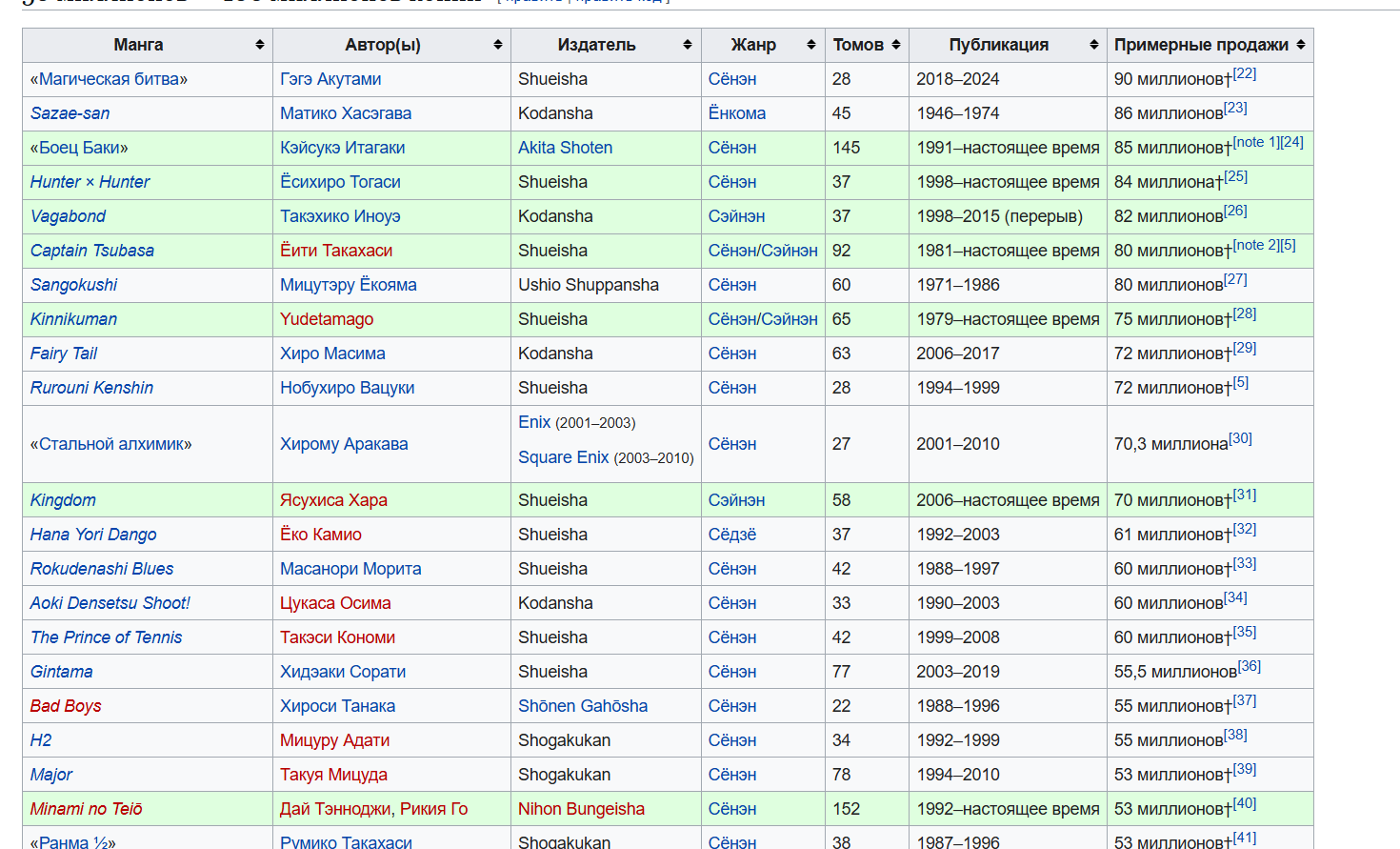Select the "70,3 миллиона" sales figure
The width and height of the screenshot is (1400, 849).
pos(1171,444)
